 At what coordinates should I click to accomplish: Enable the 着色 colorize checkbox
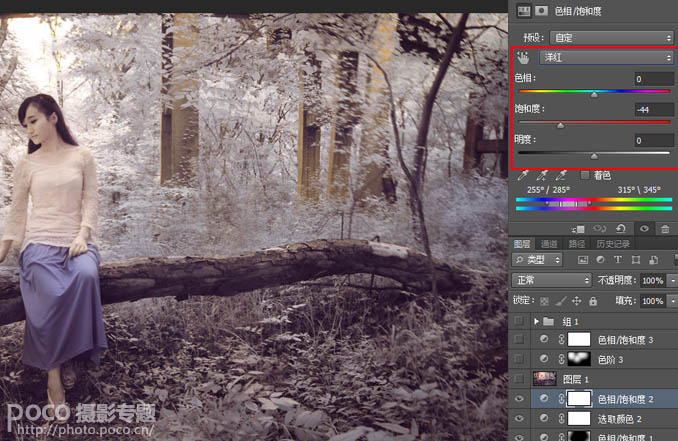(585, 175)
